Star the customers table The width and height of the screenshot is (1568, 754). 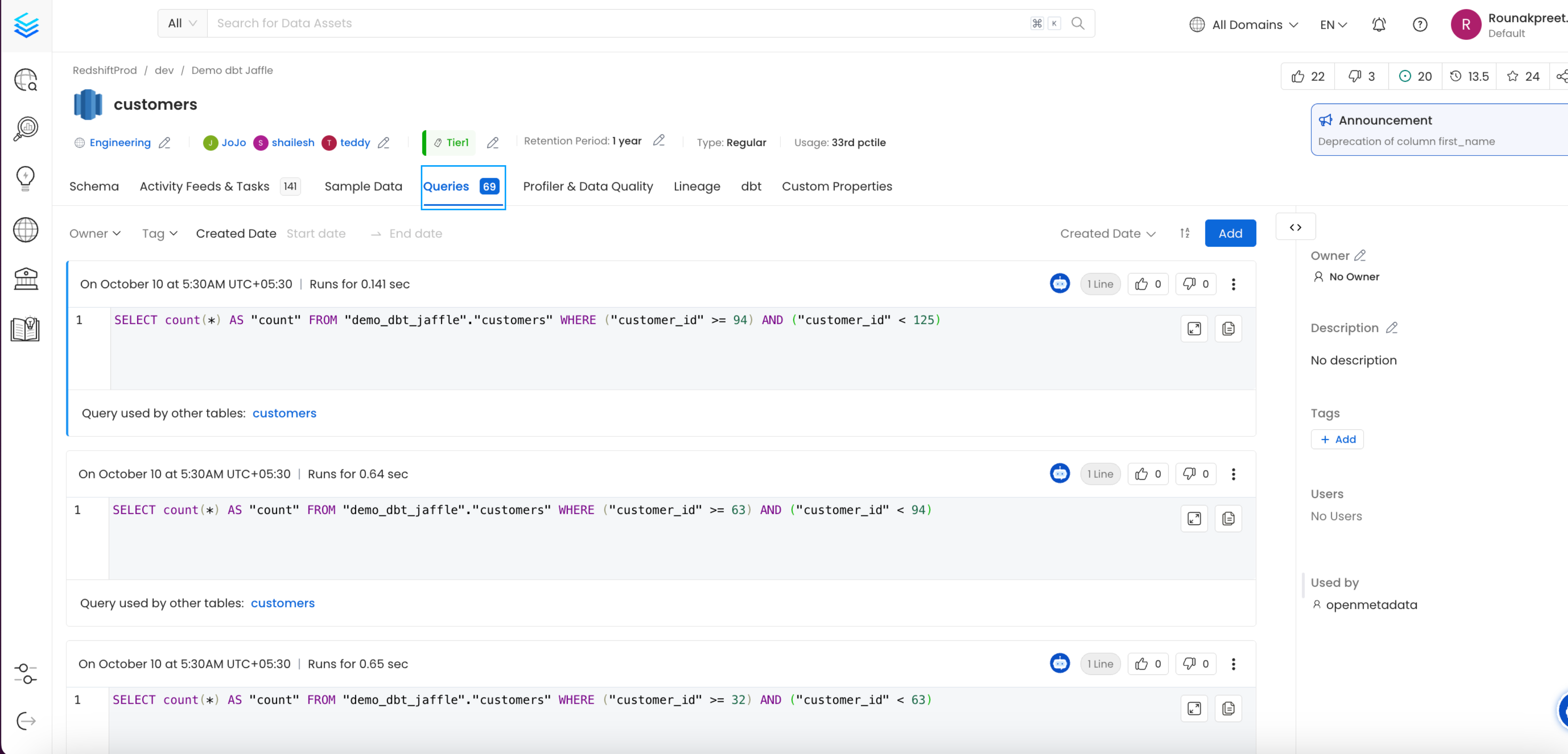pyautogui.click(x=1513, y=76)
